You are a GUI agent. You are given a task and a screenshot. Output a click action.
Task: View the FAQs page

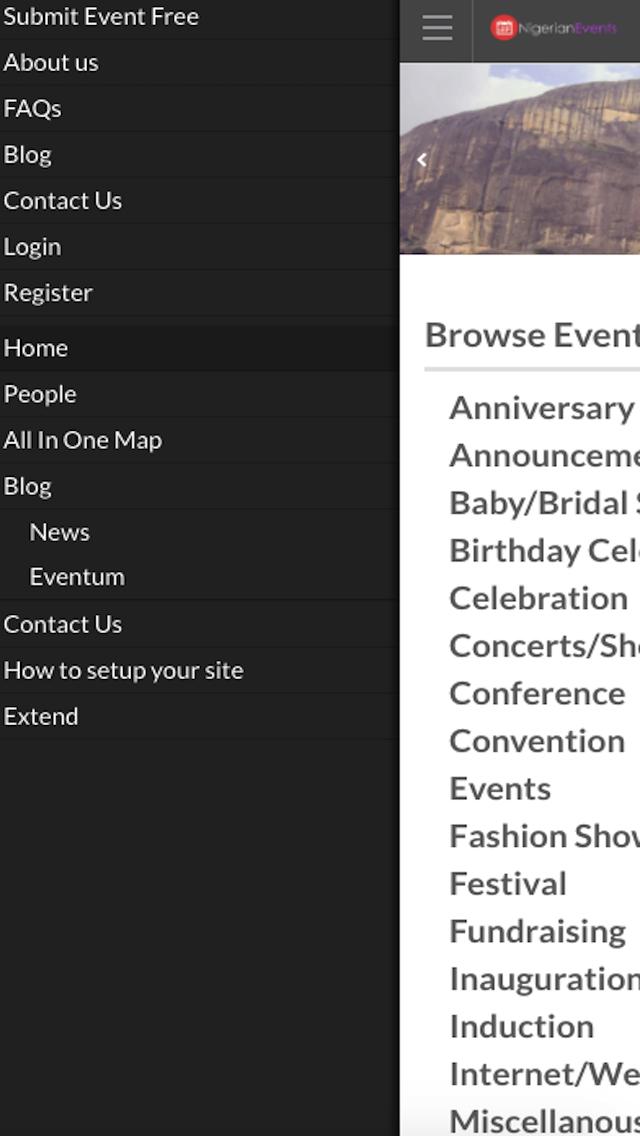[33, 108]
